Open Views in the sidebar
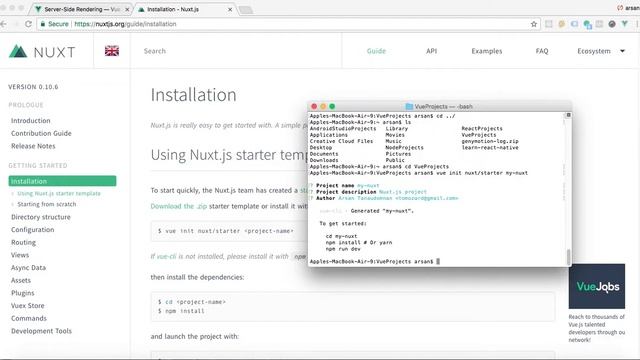 point(20,255)
